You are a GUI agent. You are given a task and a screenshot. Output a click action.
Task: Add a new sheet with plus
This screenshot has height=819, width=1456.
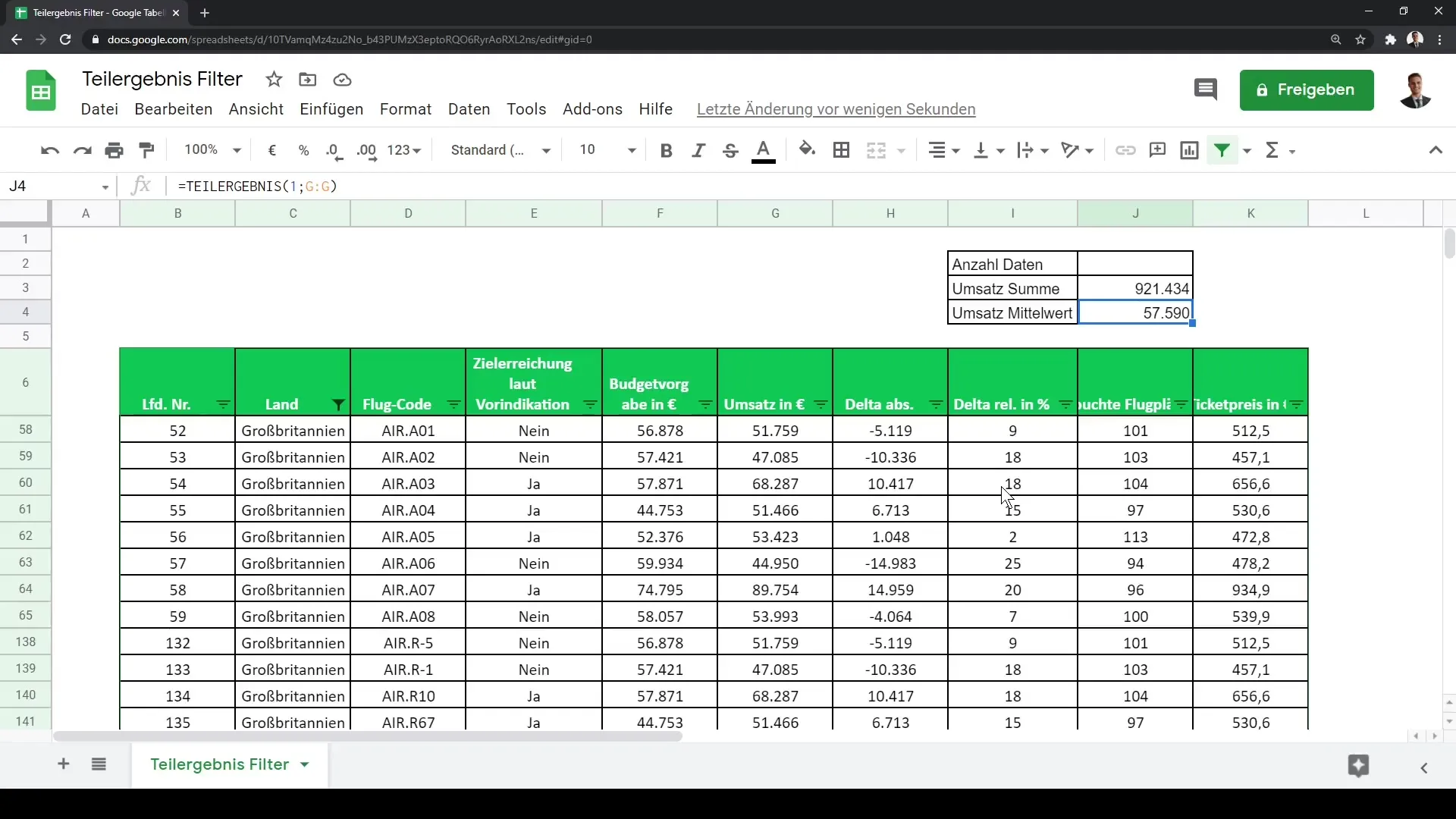pos(64,764)
